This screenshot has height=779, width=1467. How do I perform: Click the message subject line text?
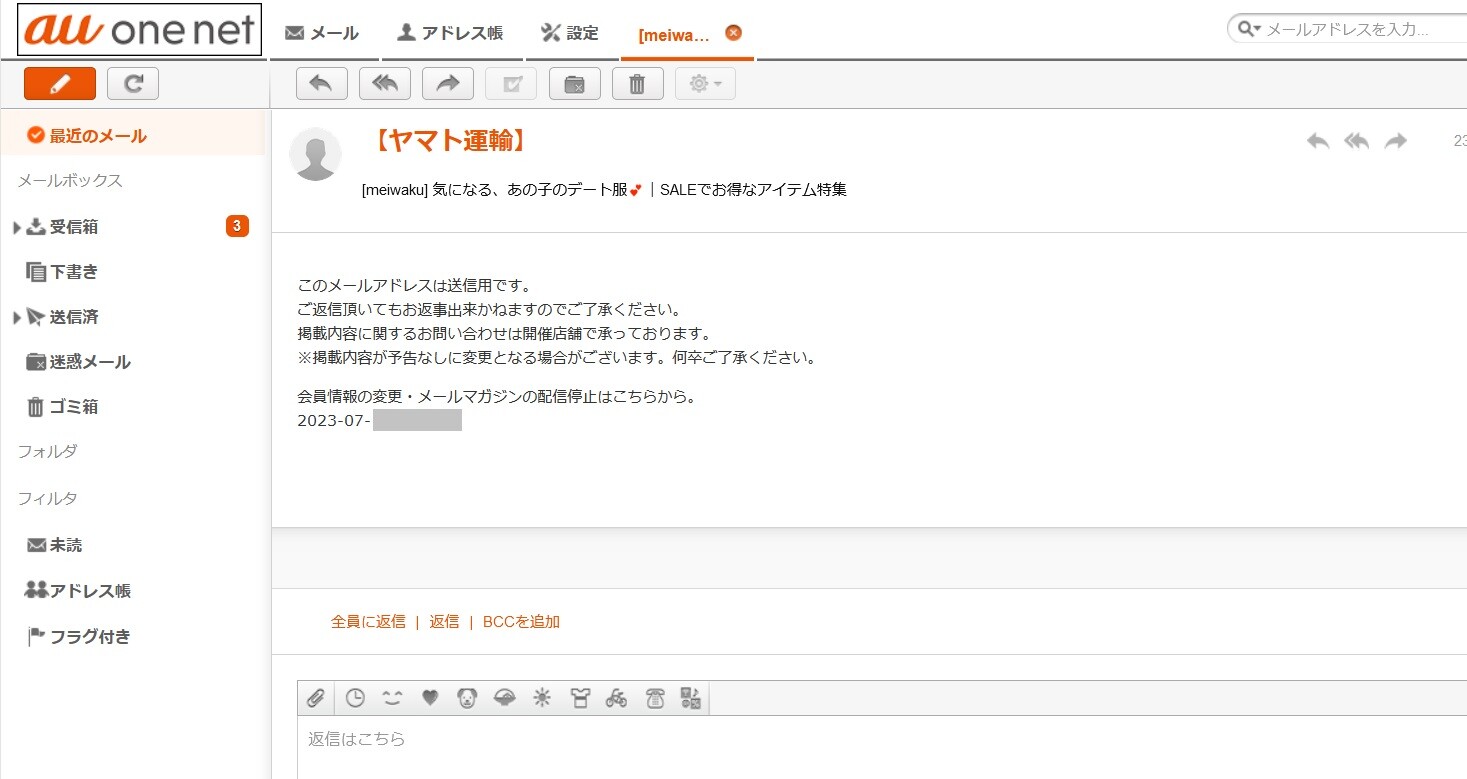point(604,190)
